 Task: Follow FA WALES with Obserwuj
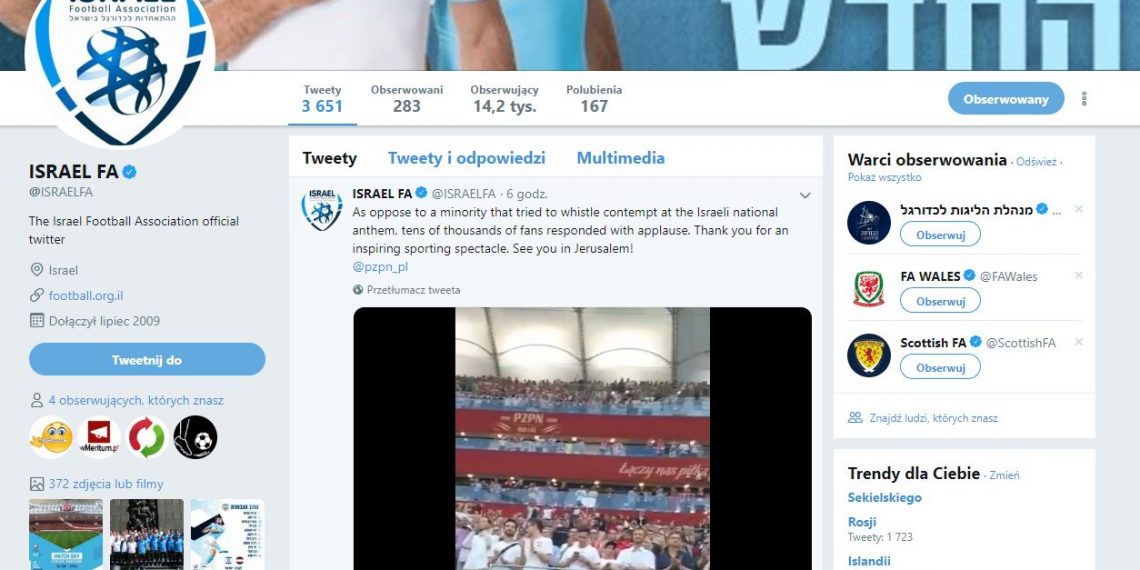pos(940,300)
